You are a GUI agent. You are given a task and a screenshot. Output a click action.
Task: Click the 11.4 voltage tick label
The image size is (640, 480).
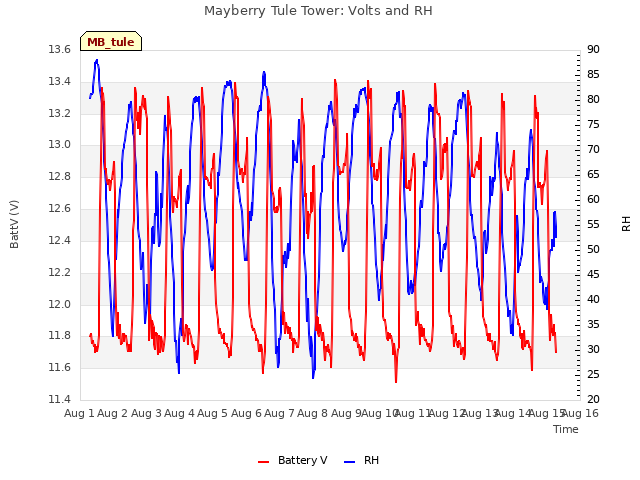tap(59, 399)
